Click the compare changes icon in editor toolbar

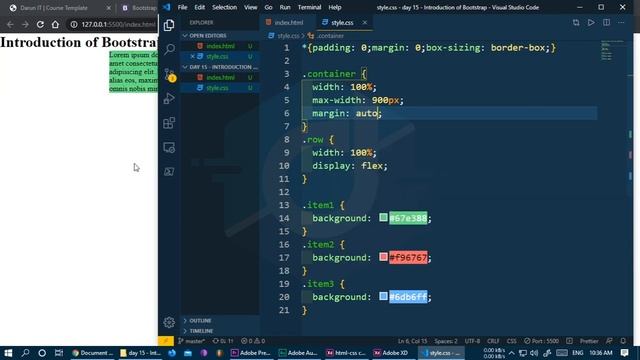click(576, 22)
